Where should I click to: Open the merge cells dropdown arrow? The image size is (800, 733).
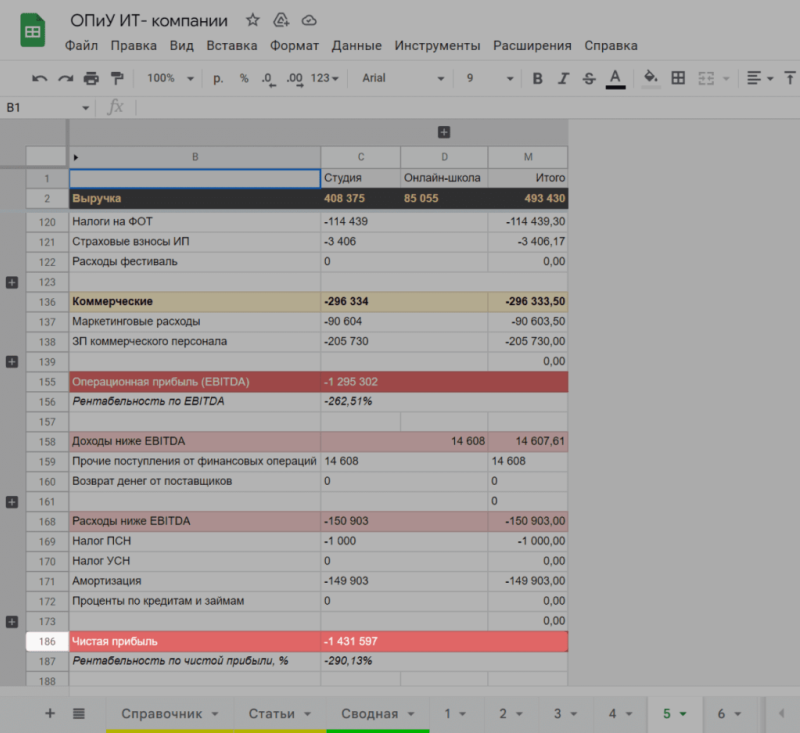click(x=726, y=79)
